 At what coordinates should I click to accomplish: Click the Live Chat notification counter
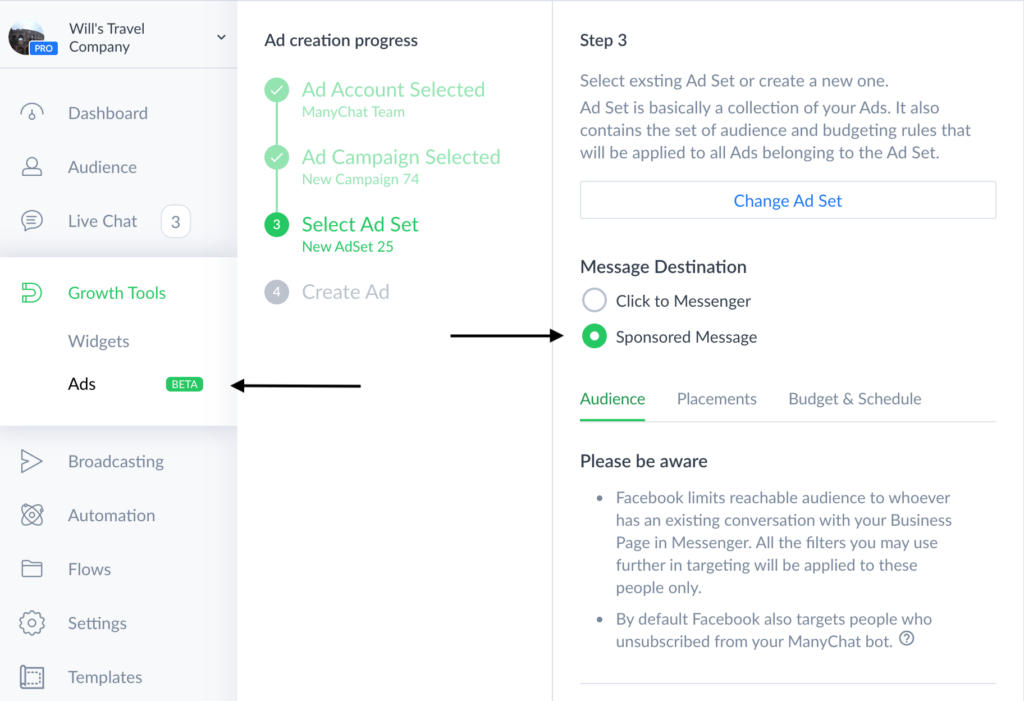tap(176, 220)
